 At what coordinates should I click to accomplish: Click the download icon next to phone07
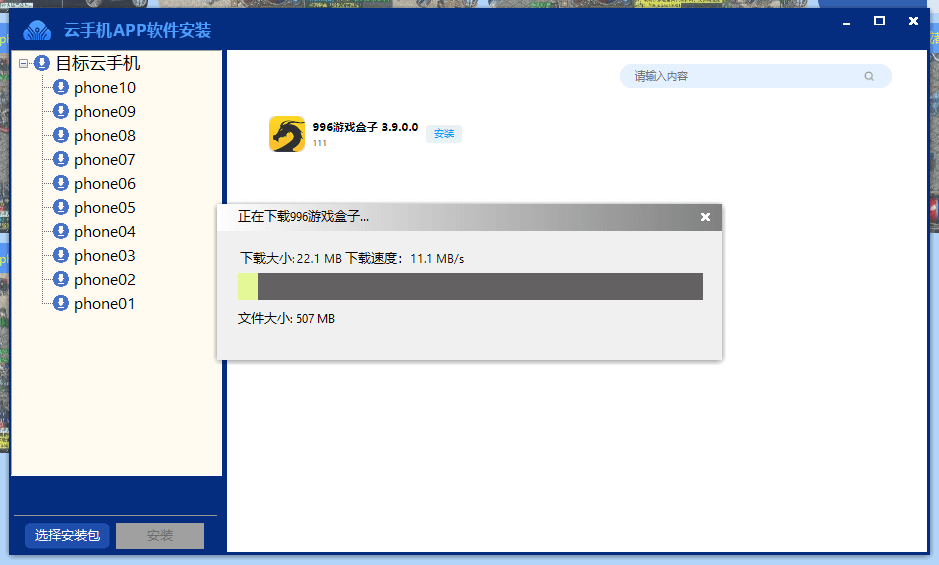[60, 159]
